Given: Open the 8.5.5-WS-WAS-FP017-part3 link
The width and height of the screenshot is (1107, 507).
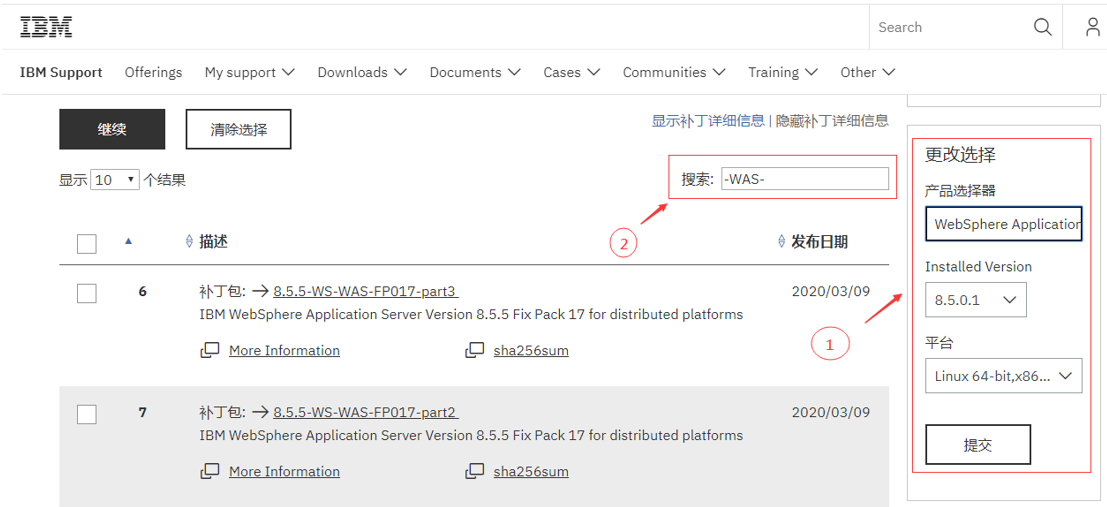Looking at the screenshot, I should [x=366, y=291].
